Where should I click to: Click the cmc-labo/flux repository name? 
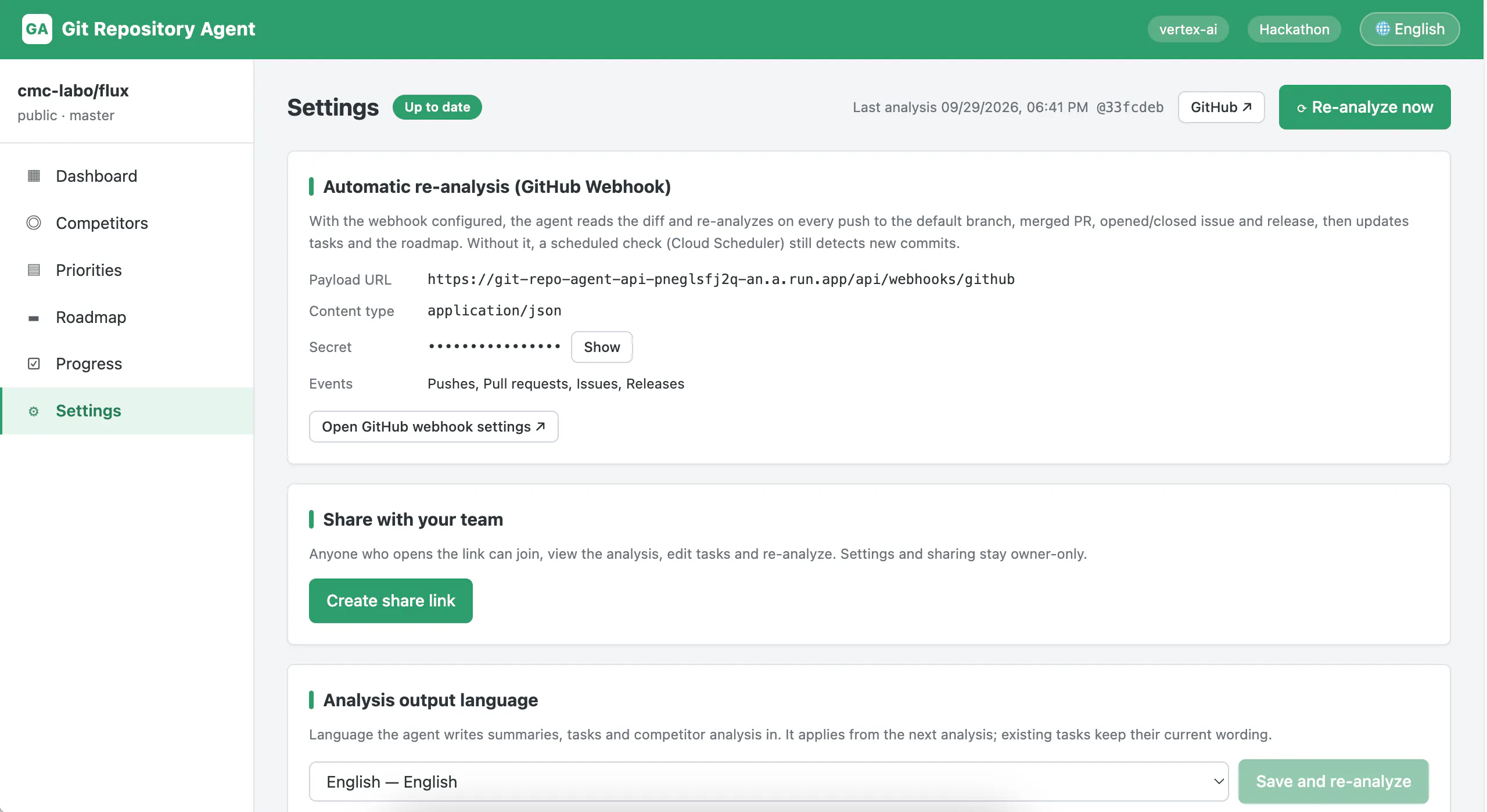pyautogui.click(x=73, y=91)
